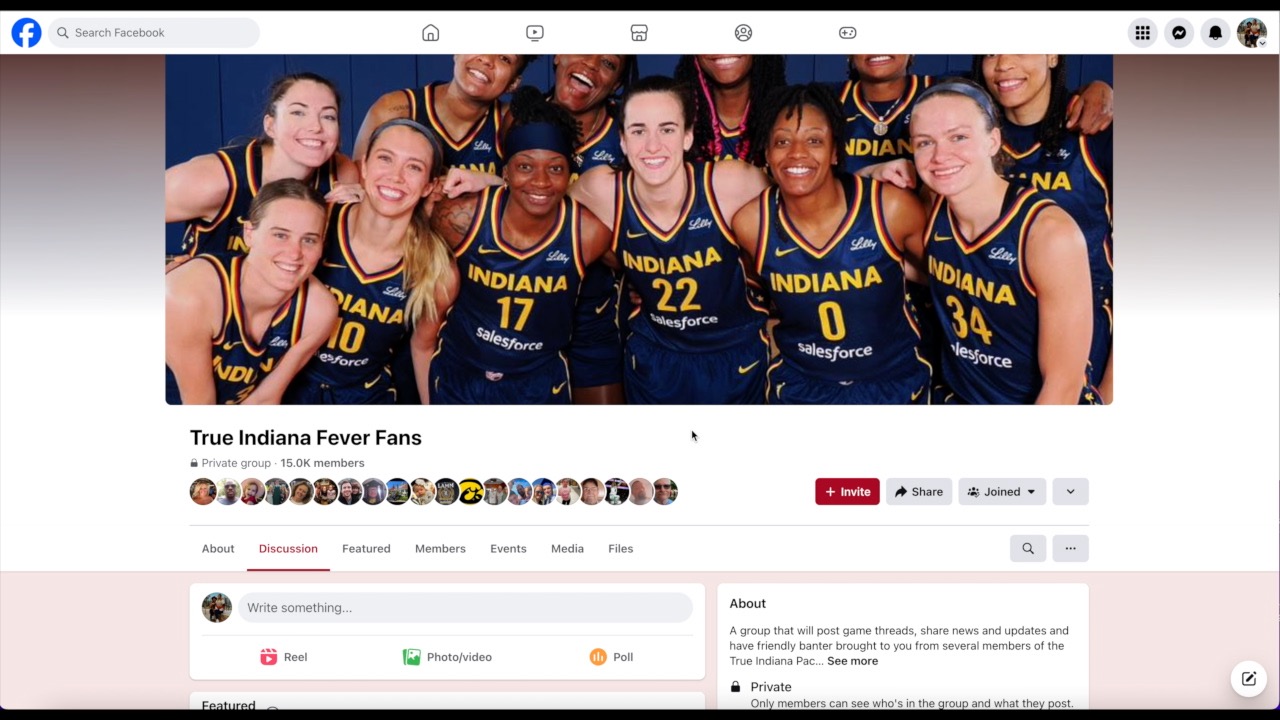The image size is (1280, 720).
Task: Open the Home feed icon
Action: coord(431,33)
